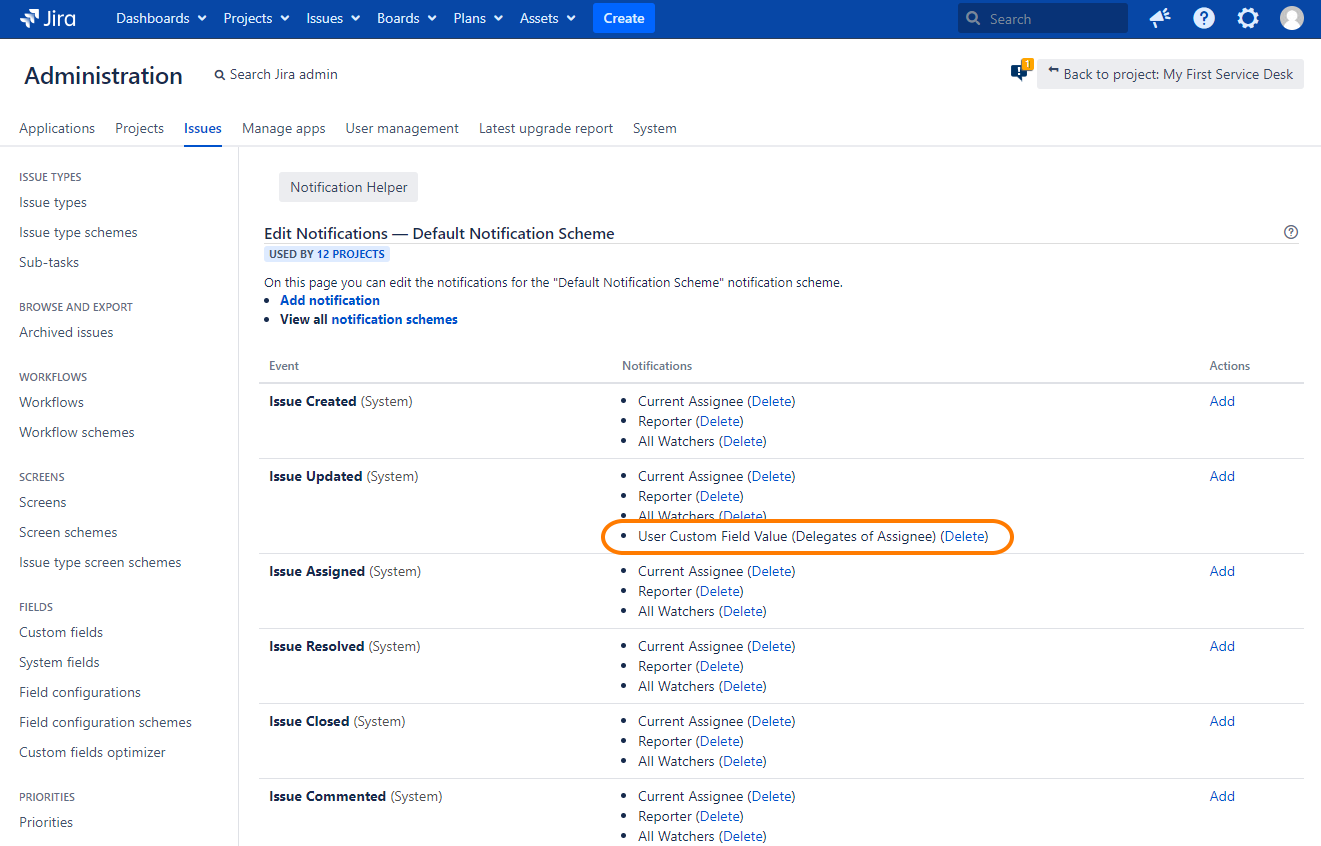Delete Delegates of Assignee custom field notification
Viewport: 1321px width, 846px height.
(x=964, y=536)
